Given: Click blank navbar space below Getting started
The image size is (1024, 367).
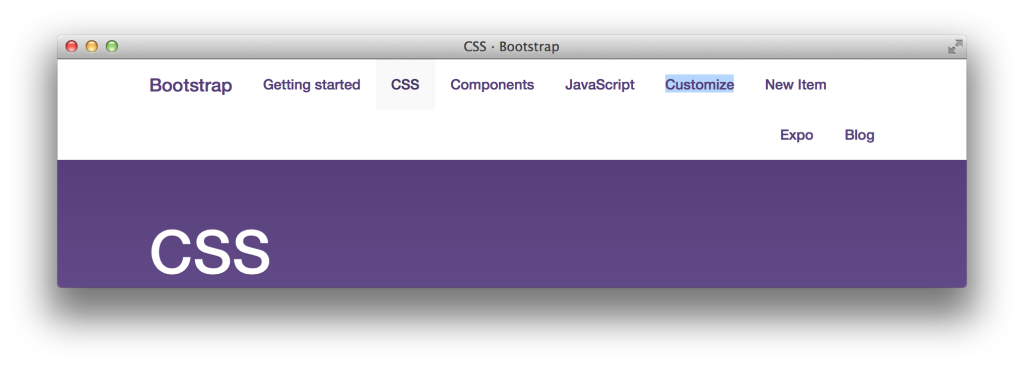Looking at the screenshot, I should pos(312,135).
